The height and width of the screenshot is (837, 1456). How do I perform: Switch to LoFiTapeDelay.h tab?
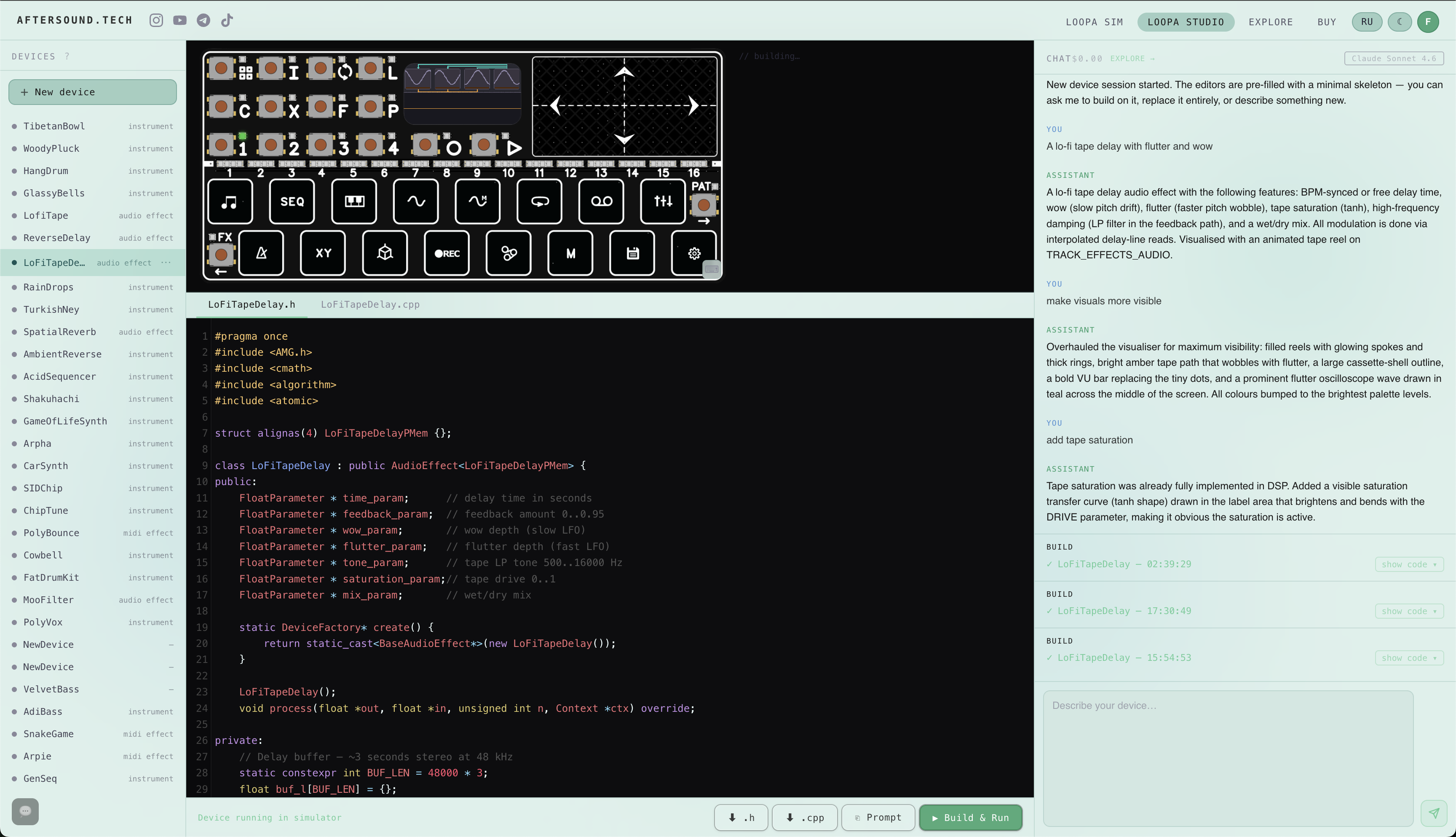(252, 305)
